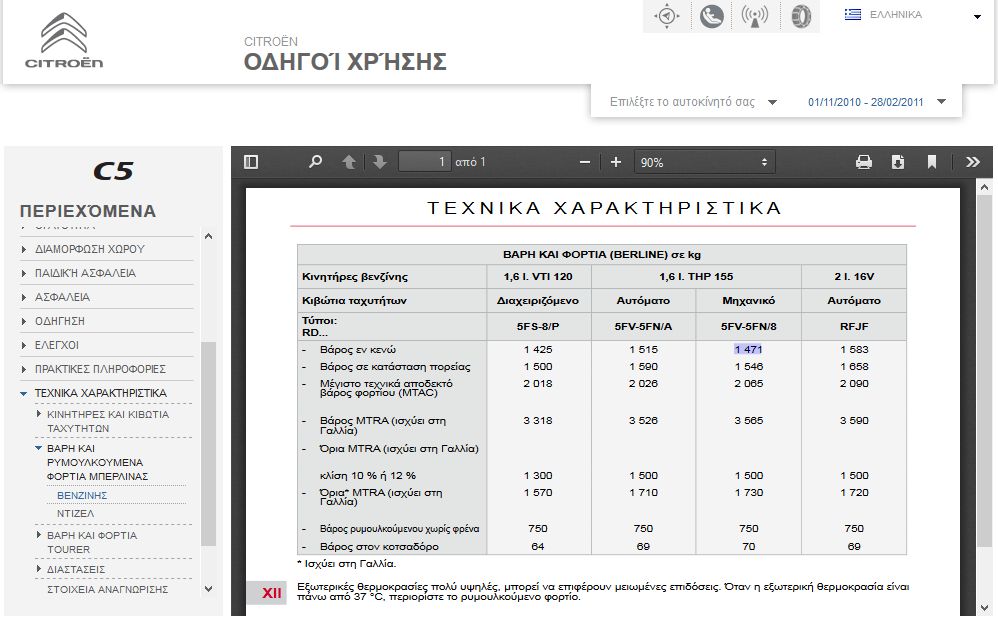Viewport: 998px width, 618px height.
Task: Click the 1,6 l. VTi 120 header cell
Action: pos(538,277)
